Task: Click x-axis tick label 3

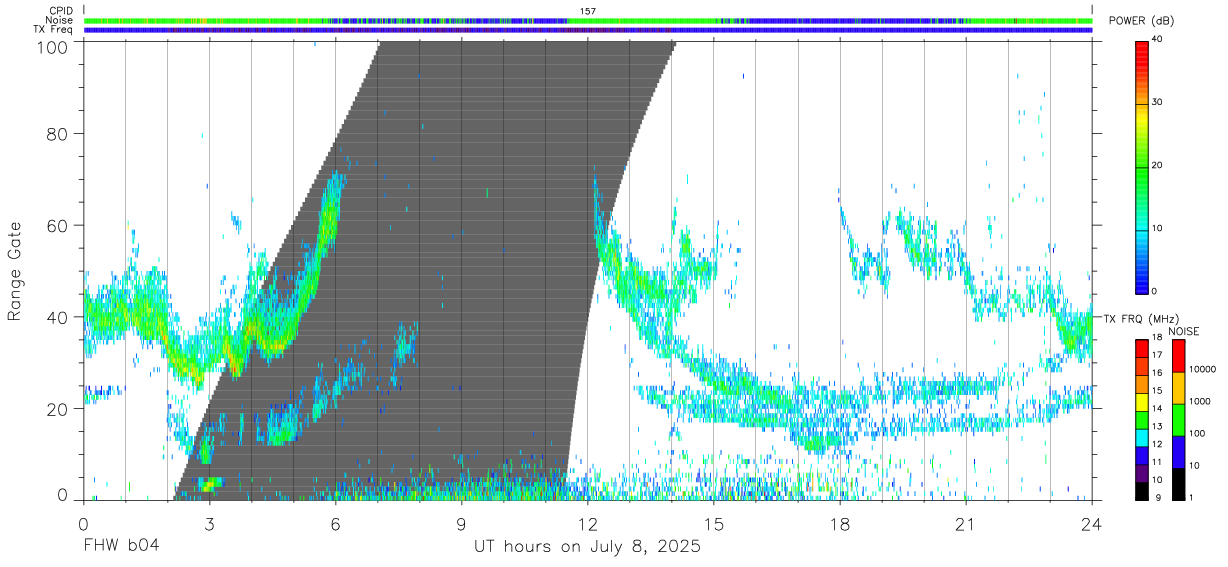Action: click(210, 525)
